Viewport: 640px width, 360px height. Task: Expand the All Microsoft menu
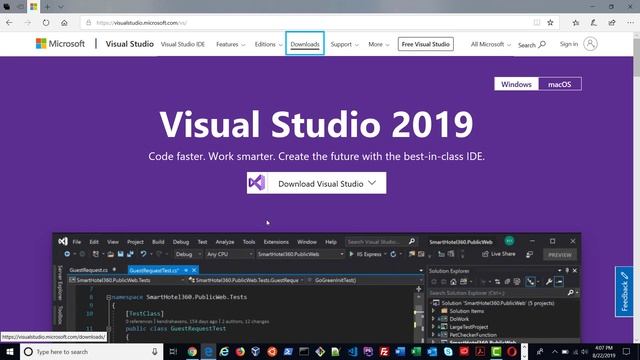tap(491, 44)
